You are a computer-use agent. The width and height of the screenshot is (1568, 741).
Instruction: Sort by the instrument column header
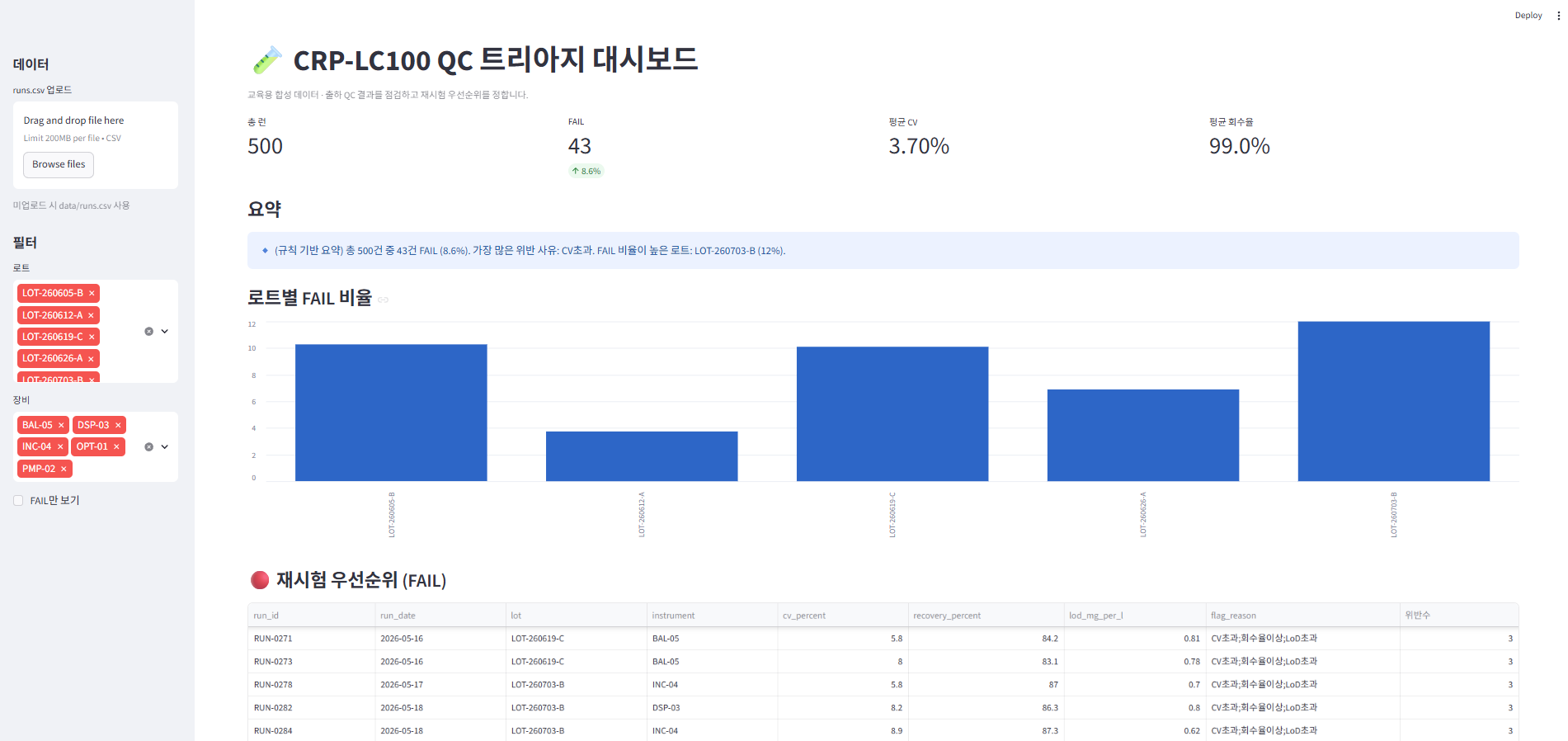712,616
